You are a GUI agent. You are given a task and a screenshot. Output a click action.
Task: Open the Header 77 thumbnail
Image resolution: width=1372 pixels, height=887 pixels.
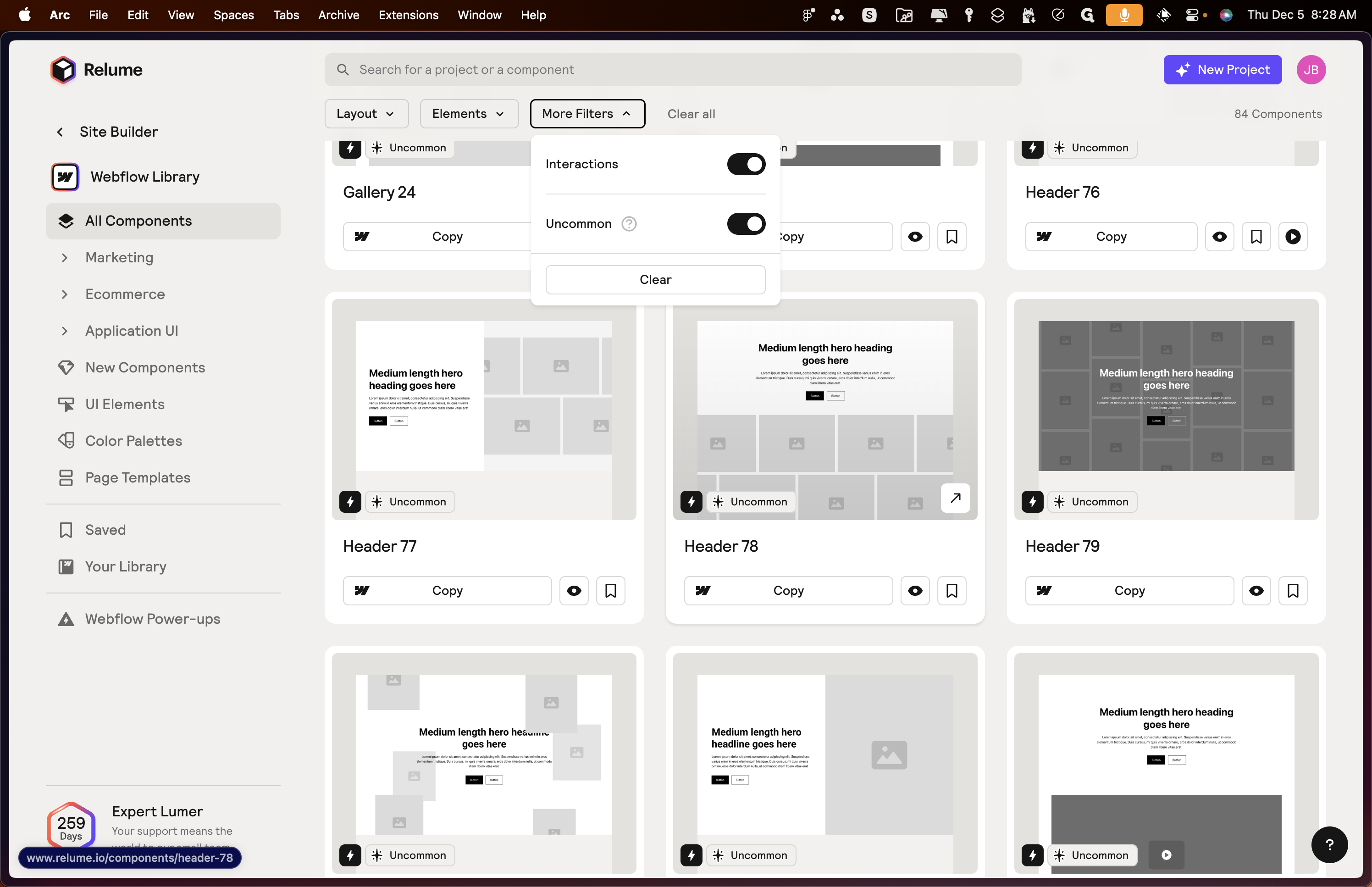coord(484,409)
